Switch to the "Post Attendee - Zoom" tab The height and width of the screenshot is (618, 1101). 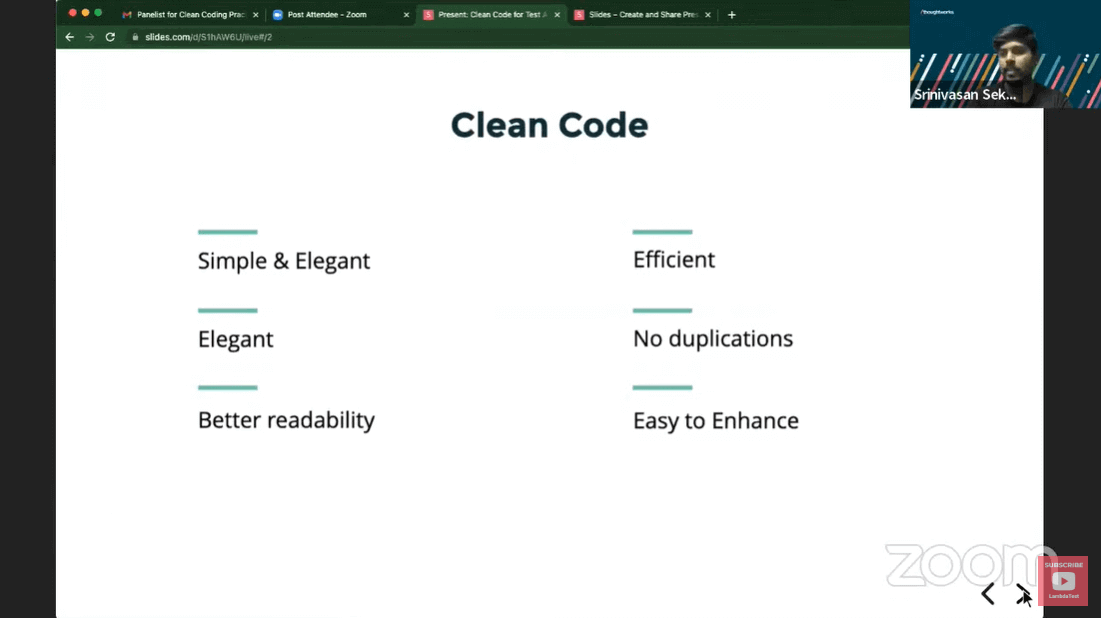(330, 14)
